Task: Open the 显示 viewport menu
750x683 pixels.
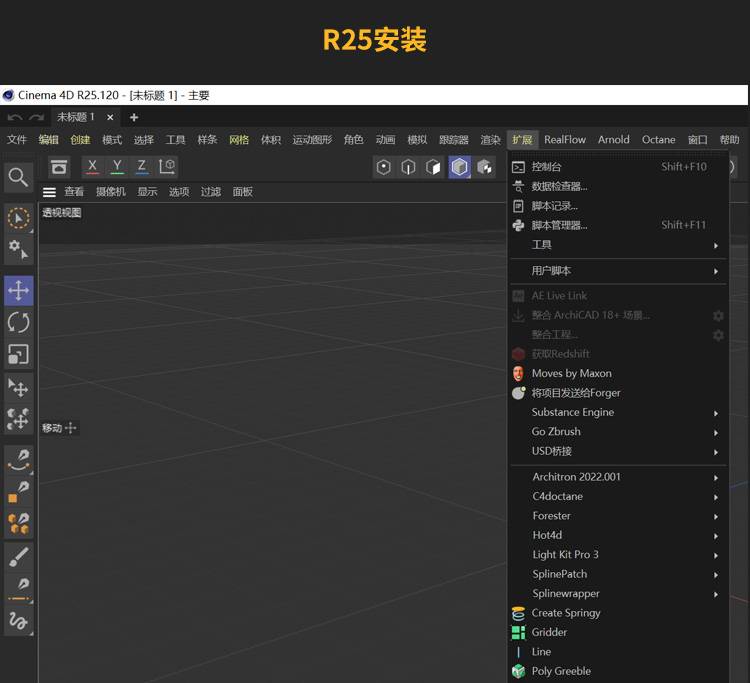Action: tap(147, 192)
